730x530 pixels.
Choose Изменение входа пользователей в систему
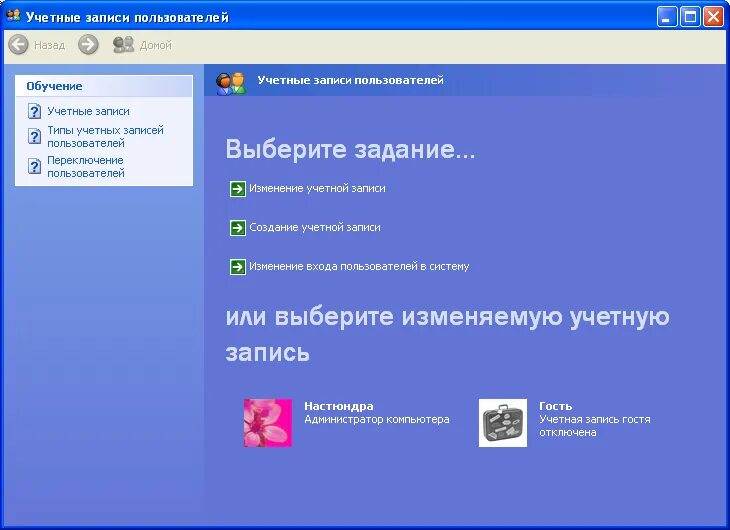359,266
